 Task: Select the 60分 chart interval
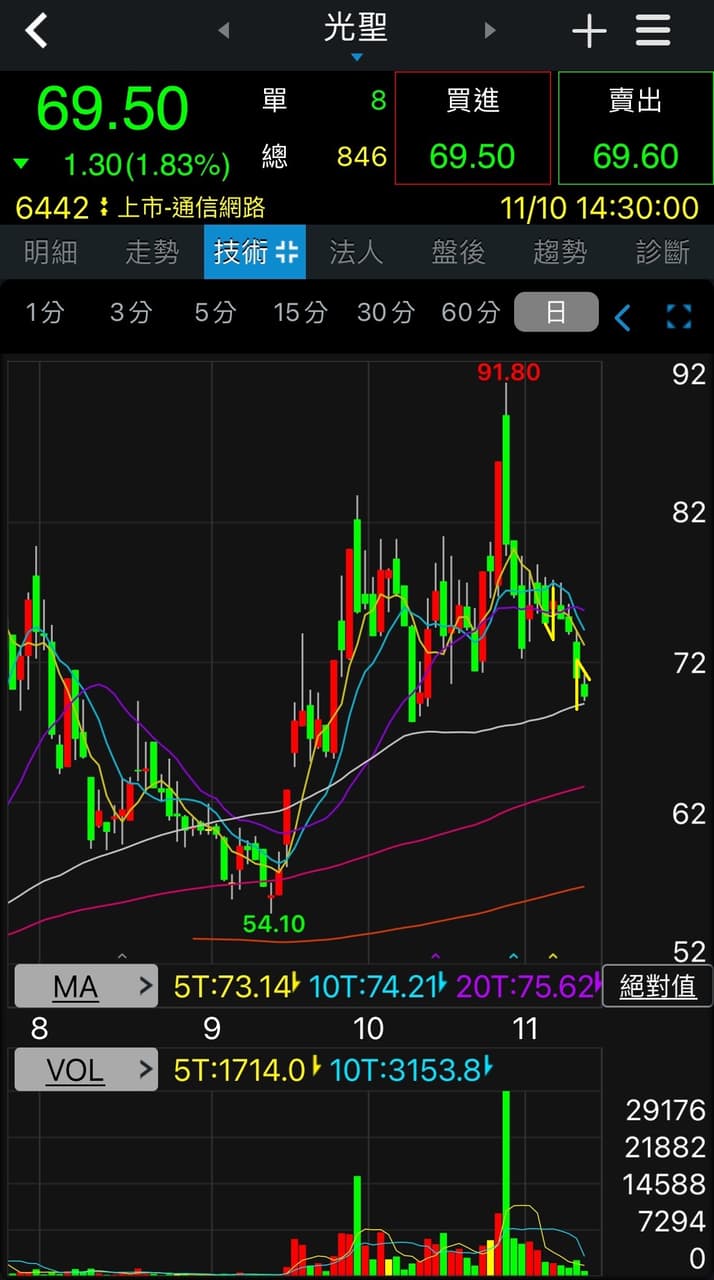(470, 313)
